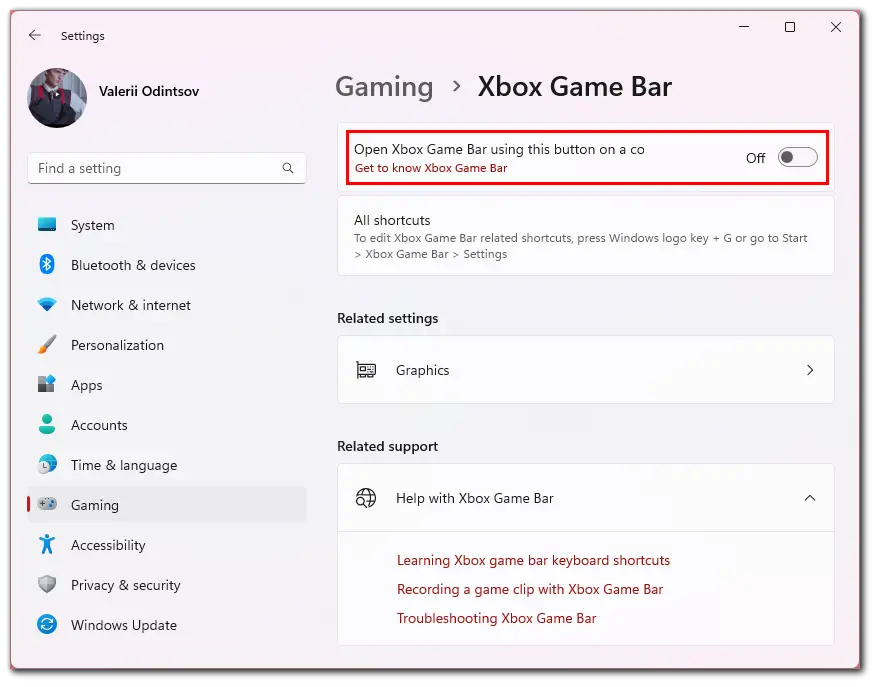Click the Windows Update sync icon
Image resolution: width=878 pixels, height=687 pixels.
(47, 624)
